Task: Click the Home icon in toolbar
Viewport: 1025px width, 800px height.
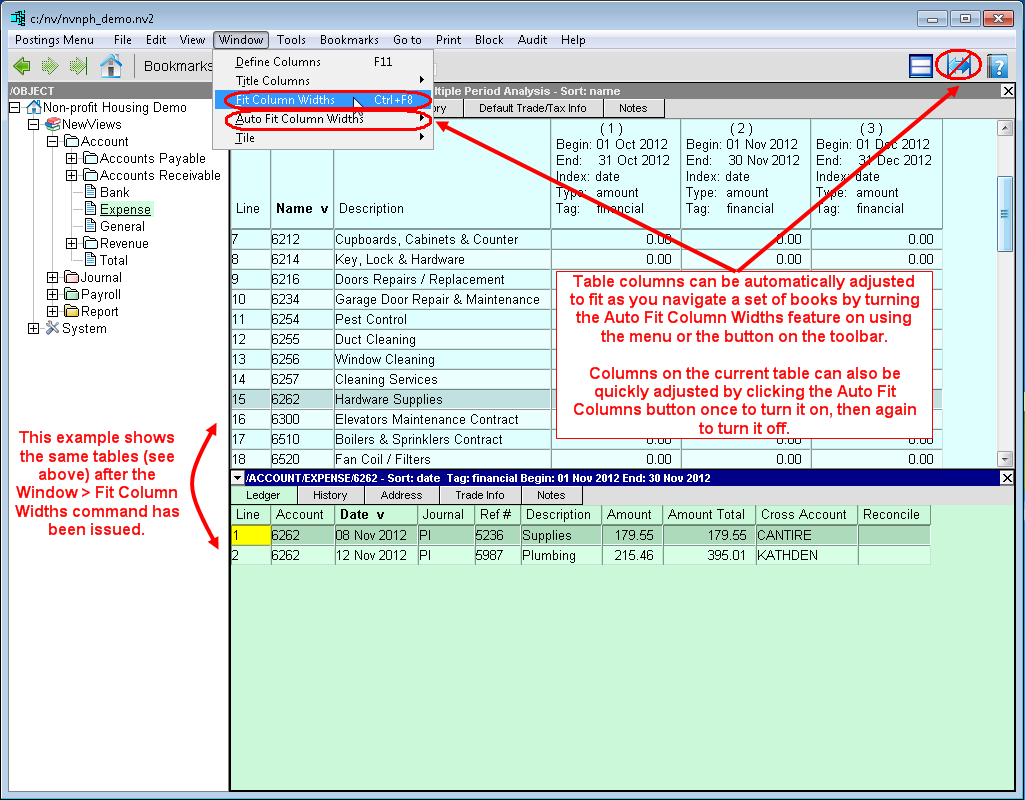Action: [x=111, y=66]
